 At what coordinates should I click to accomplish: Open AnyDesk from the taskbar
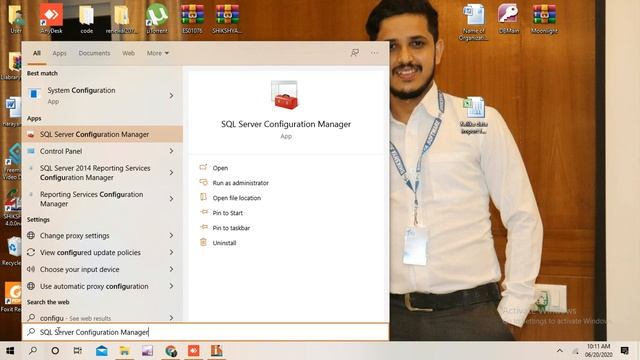[193, 351]
